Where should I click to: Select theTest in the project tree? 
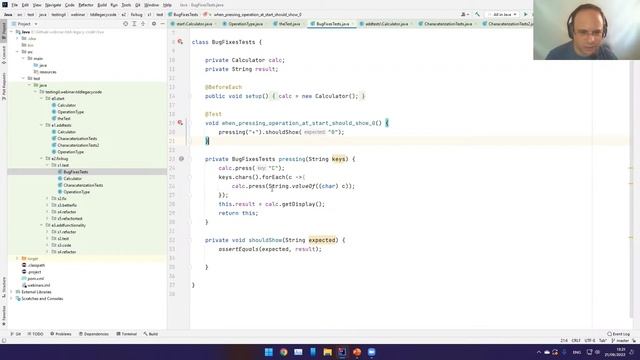click(64, 118)
